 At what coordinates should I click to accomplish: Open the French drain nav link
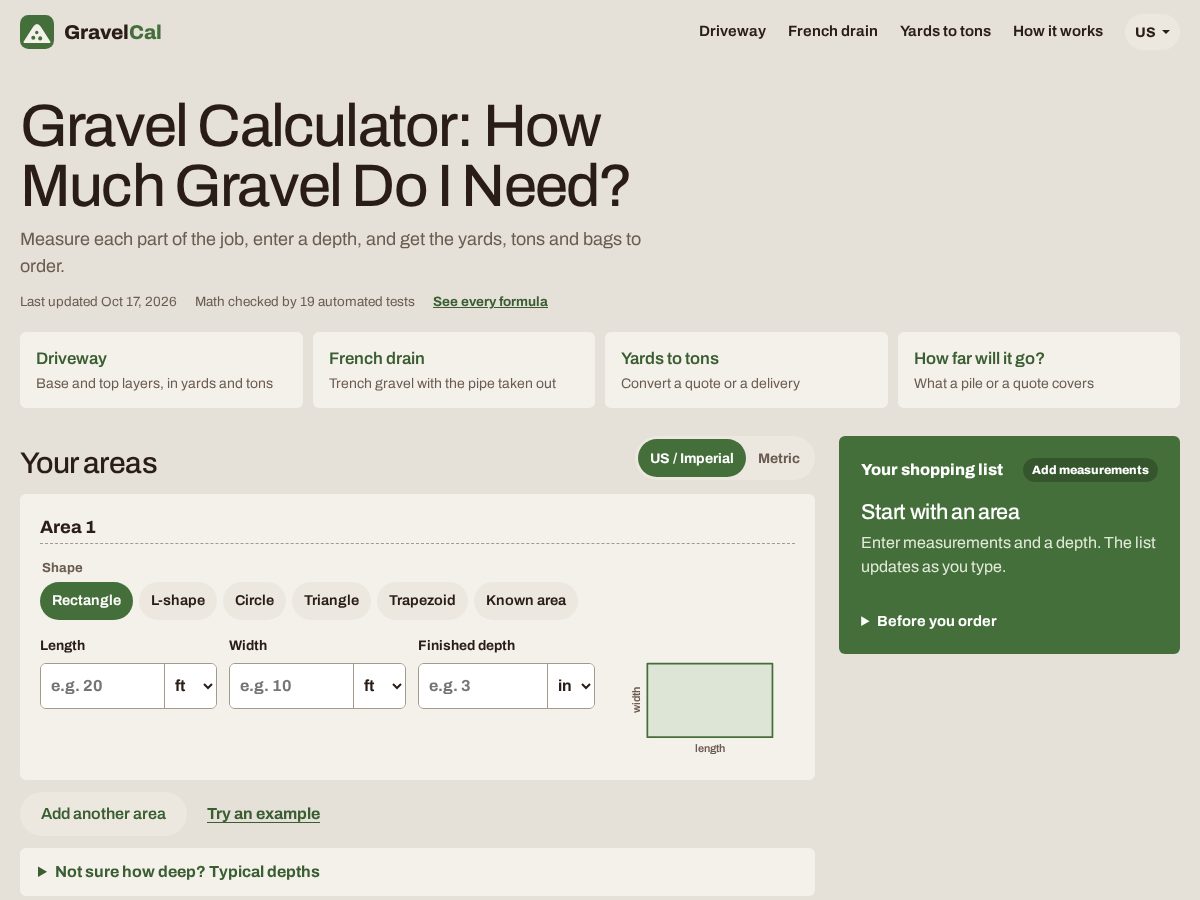click(x=833, y=31)
